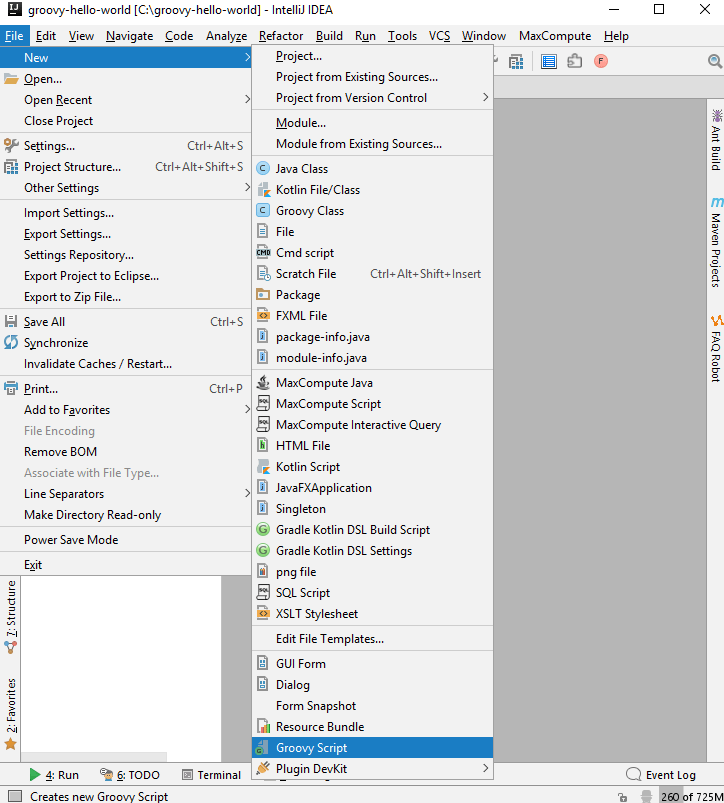Viewport: 724px width, 803px height.
Task: Click the MaxCompute Script icon
Action: point(263,404)
